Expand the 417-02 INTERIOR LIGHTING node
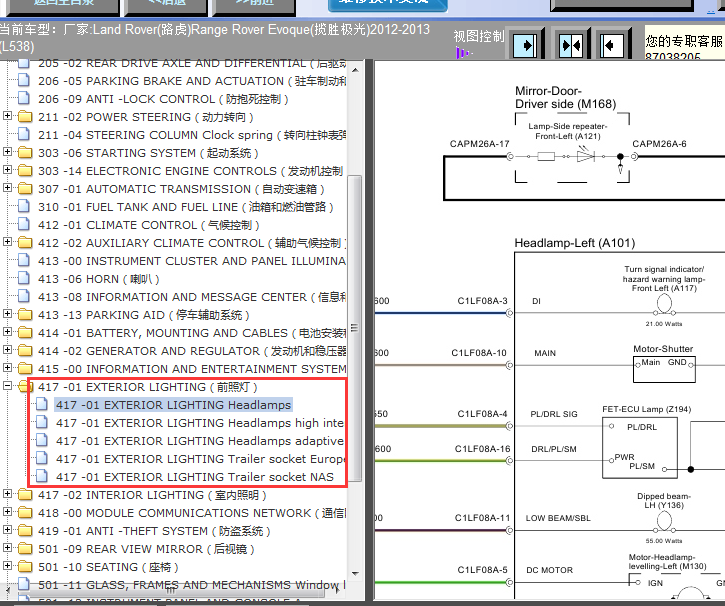The height and width of the screenshot is (606, 725). [7, 494]
